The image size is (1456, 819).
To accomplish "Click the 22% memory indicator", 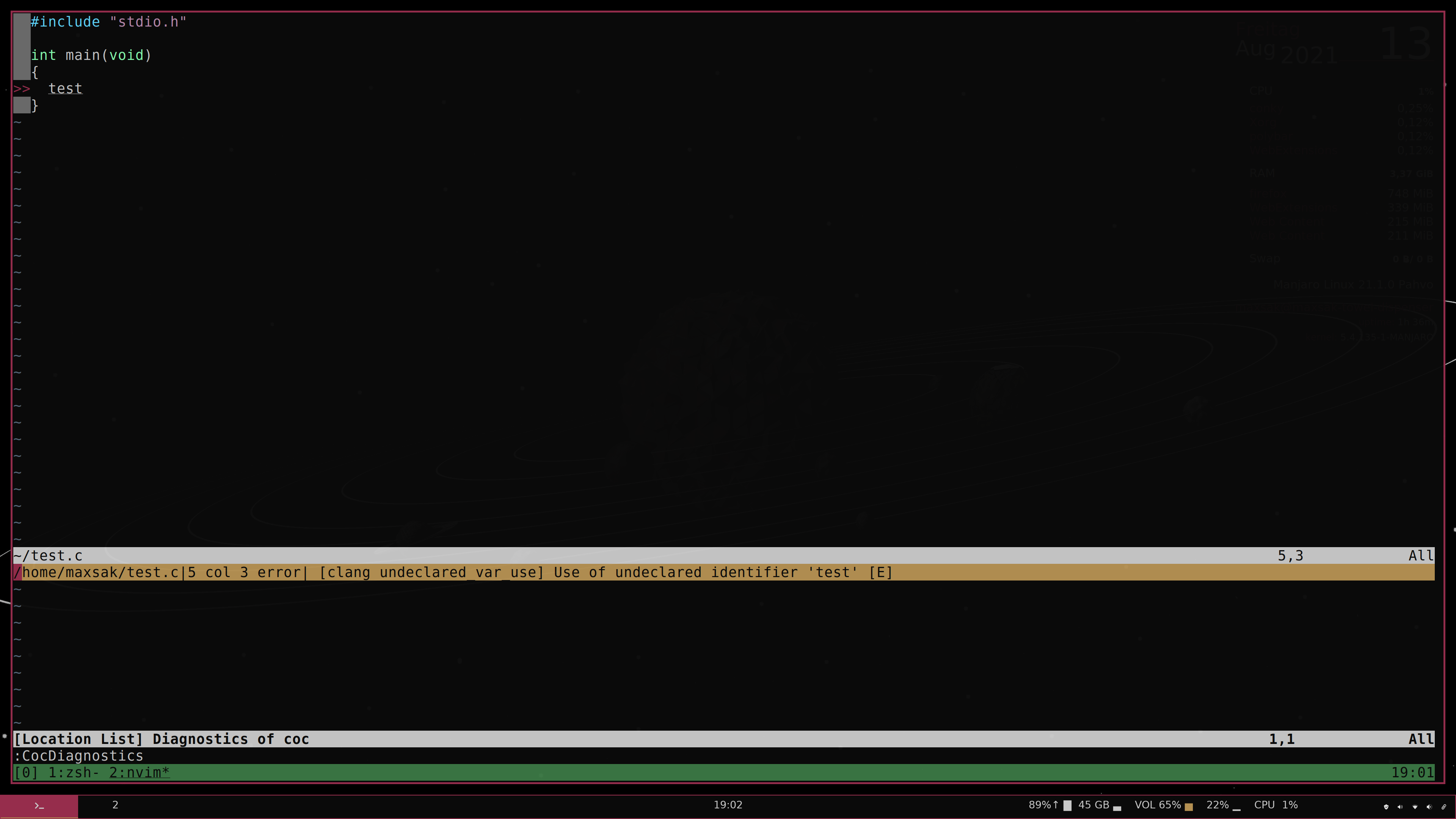I will [x=1218, y=805].
